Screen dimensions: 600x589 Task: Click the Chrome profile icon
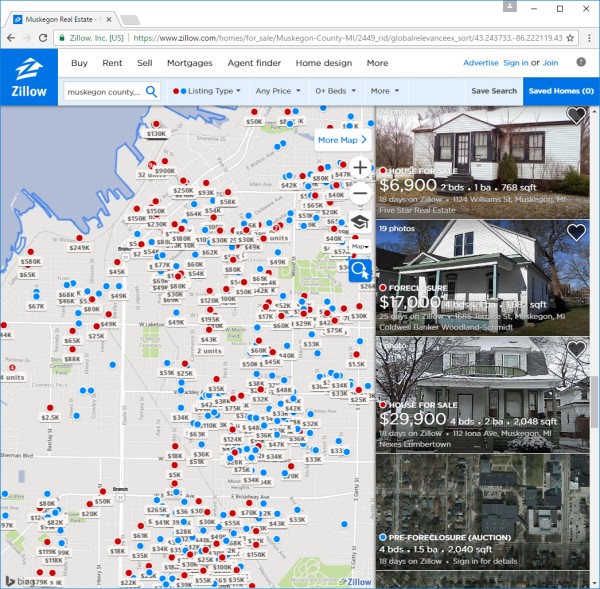[x=509, y=7]
